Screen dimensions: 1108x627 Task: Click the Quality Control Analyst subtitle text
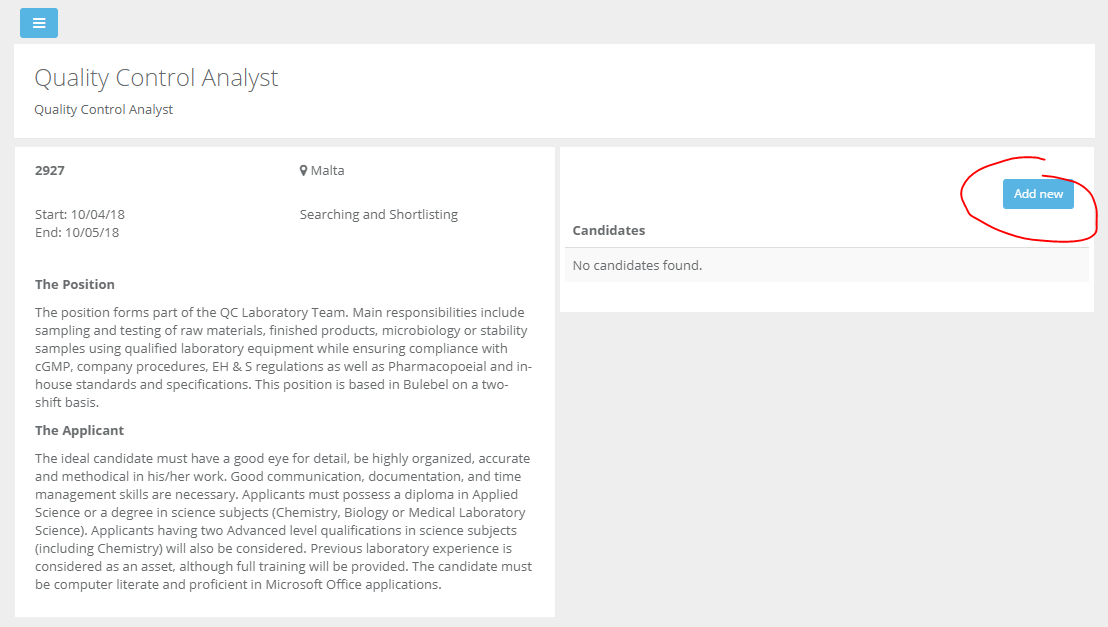104,110
